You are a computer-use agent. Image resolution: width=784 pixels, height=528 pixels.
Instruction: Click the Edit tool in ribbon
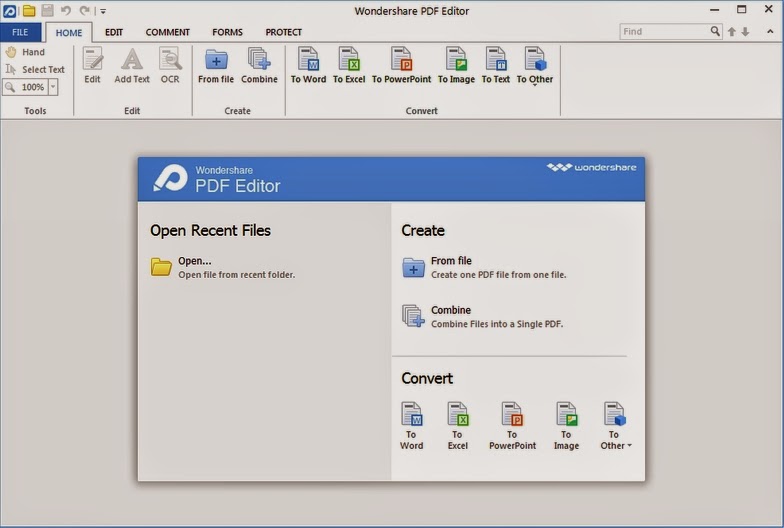pos(92,66)
